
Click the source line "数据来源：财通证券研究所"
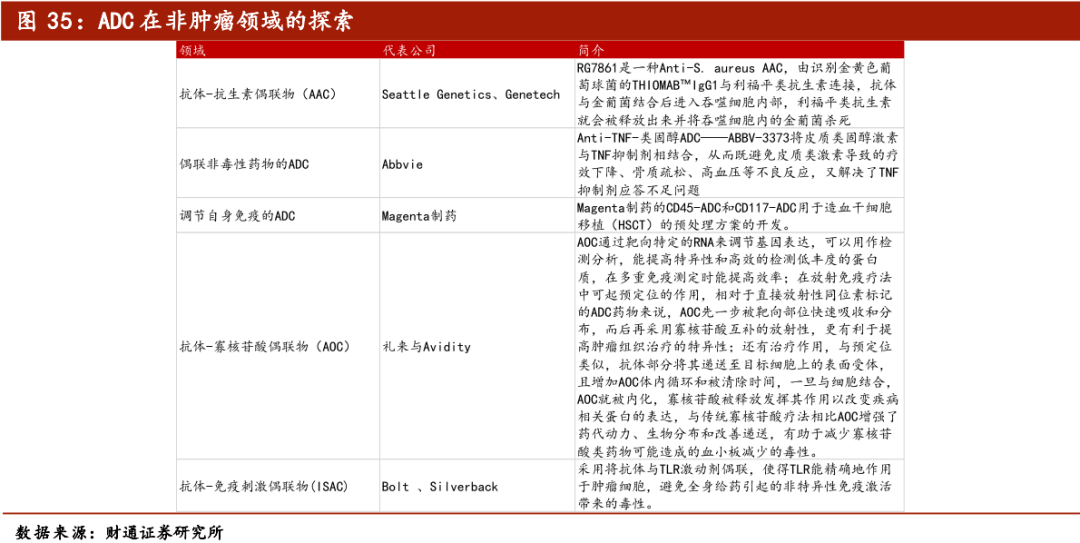(x=120, y=532)
